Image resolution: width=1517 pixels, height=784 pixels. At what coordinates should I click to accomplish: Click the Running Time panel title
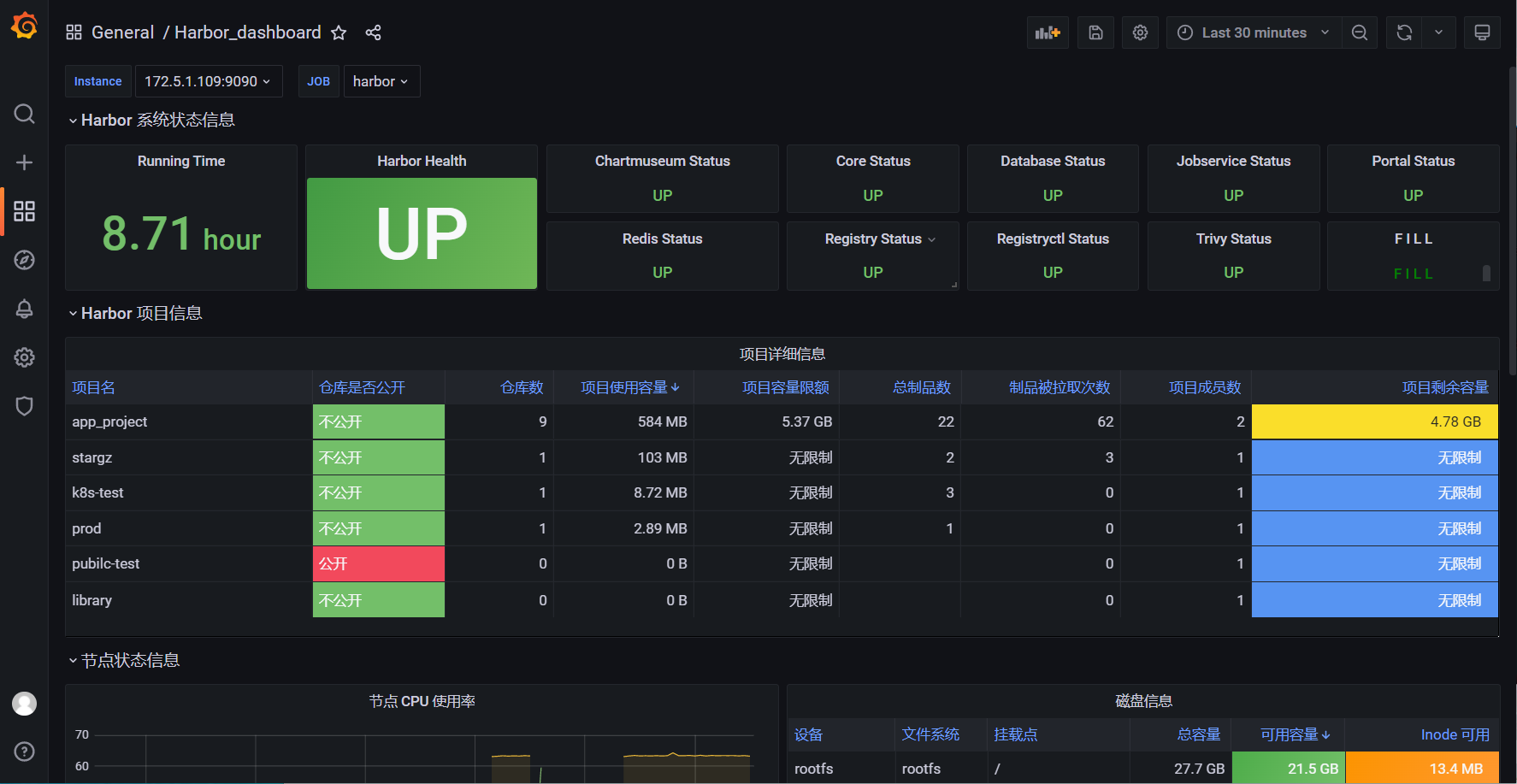[x=181, y=161]
